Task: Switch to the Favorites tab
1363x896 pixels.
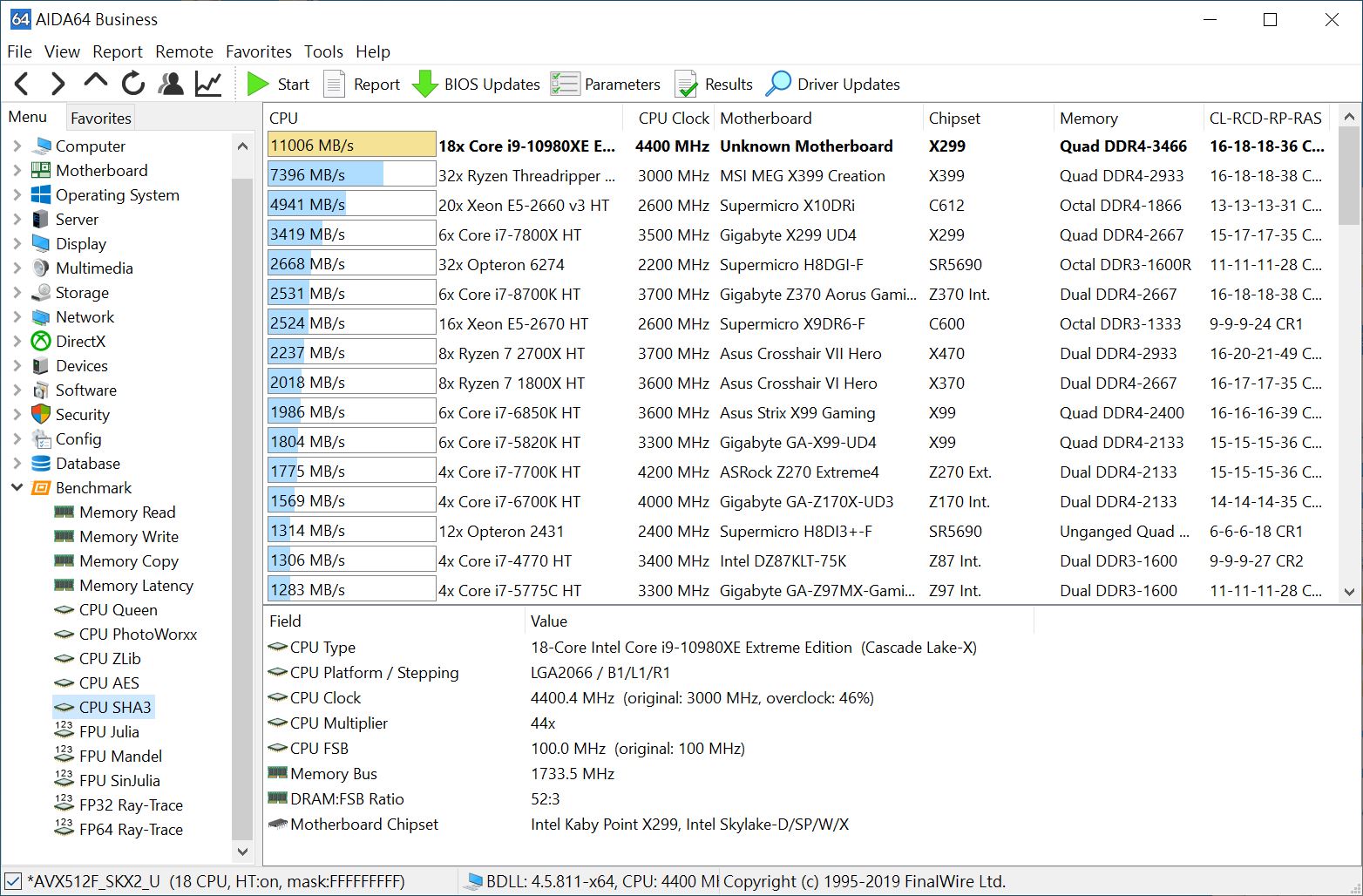Action: pos(100,118)
